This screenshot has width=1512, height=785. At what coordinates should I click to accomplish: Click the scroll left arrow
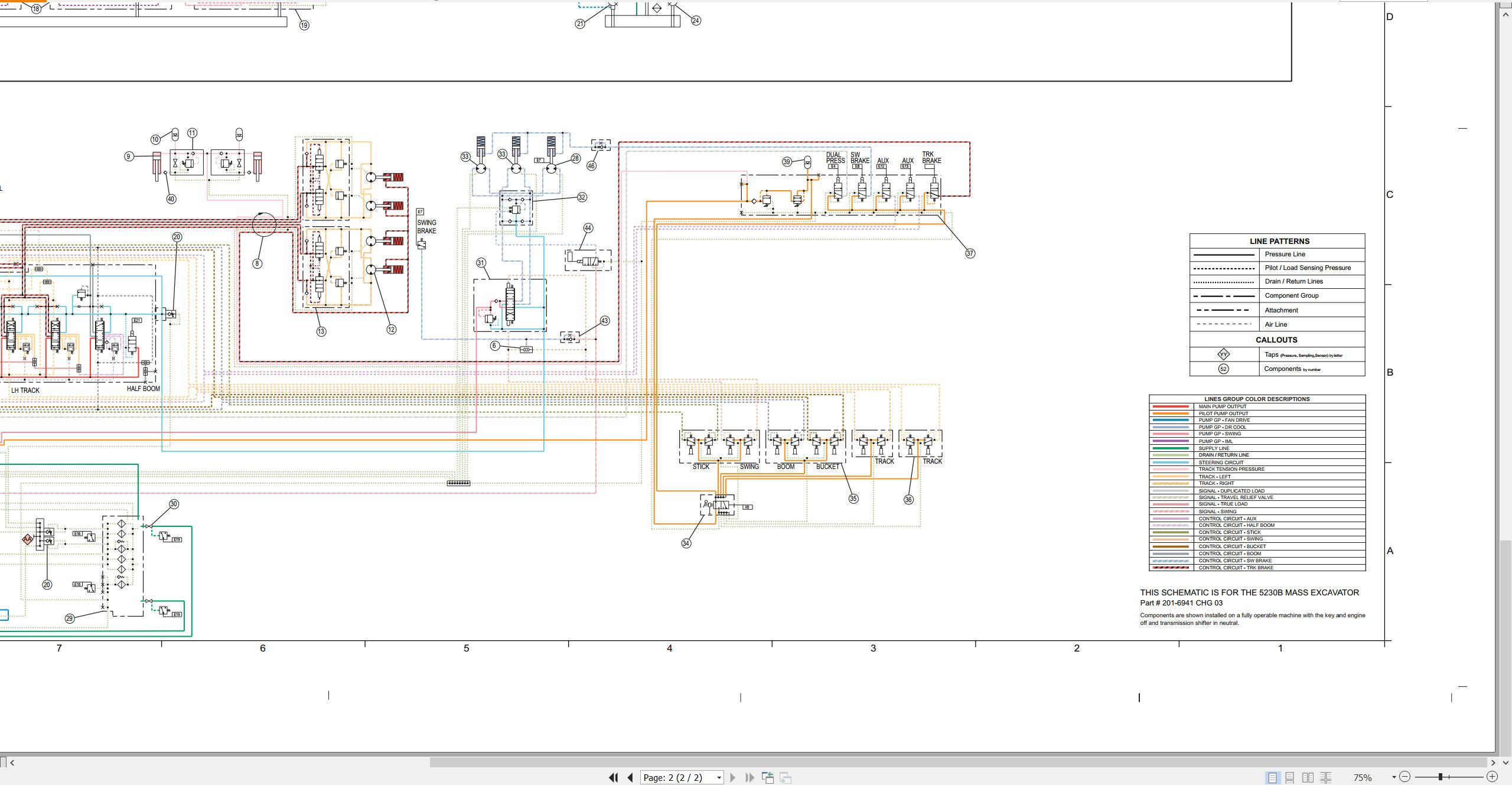click(x=12, y=763)
